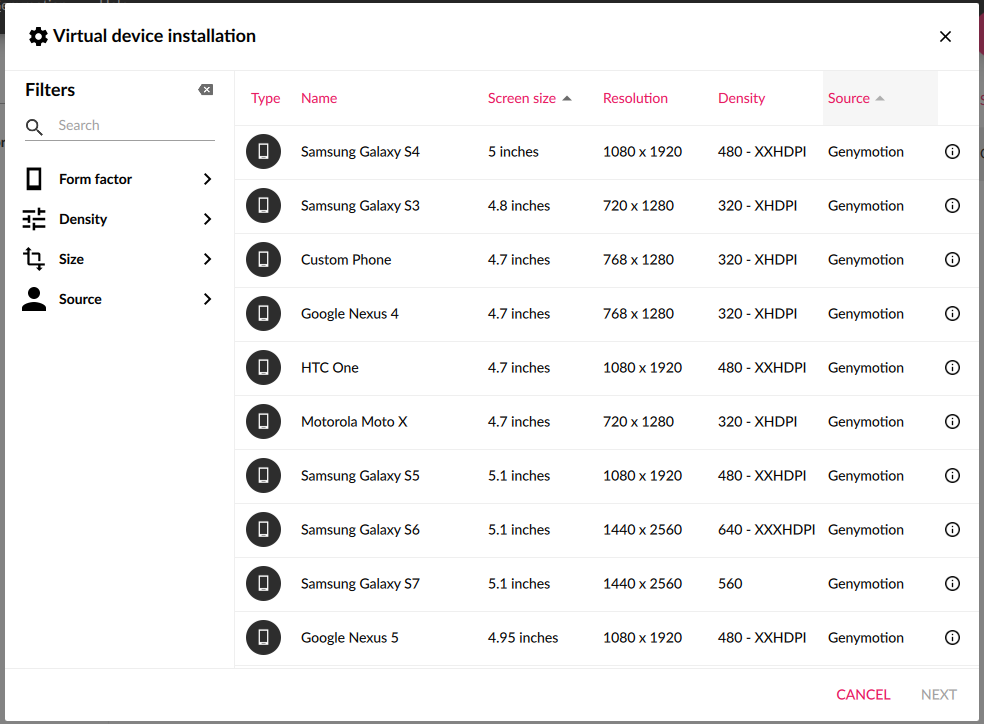Focus the filter Search field
This screenshot has height=724, width=984.
[x=130, y=126]
